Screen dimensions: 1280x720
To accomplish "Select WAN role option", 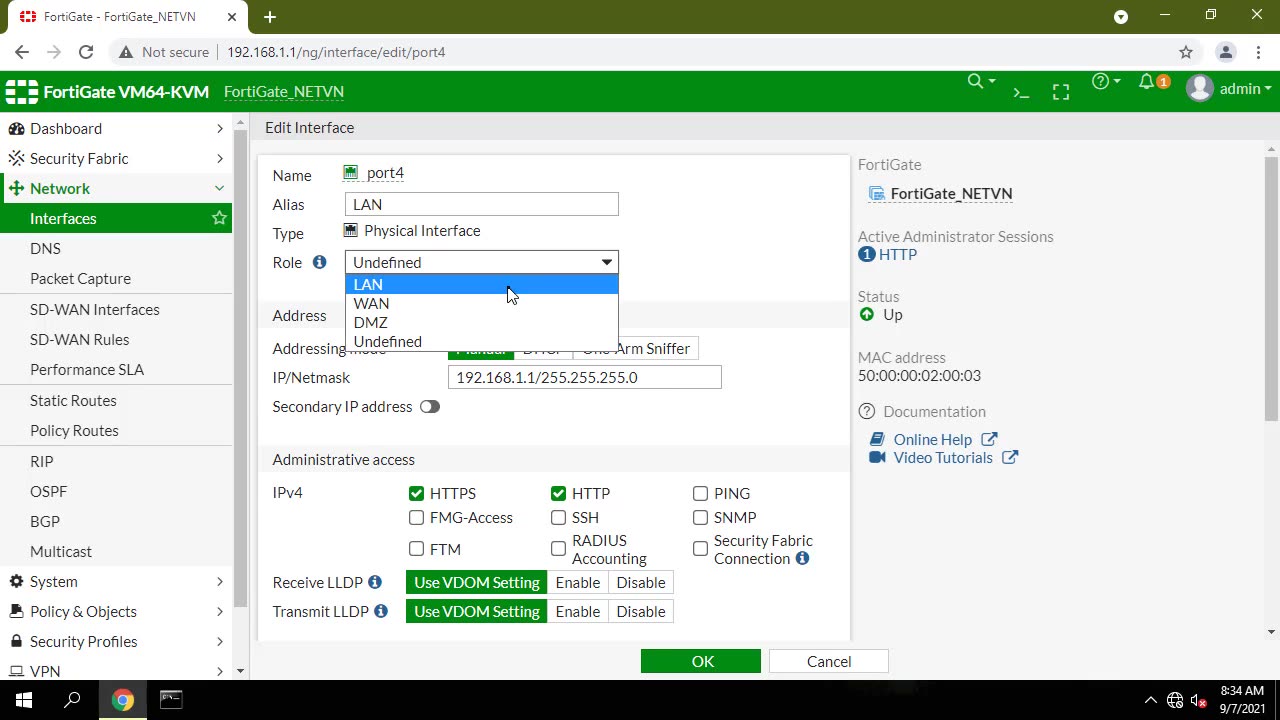I will (482, 303).
